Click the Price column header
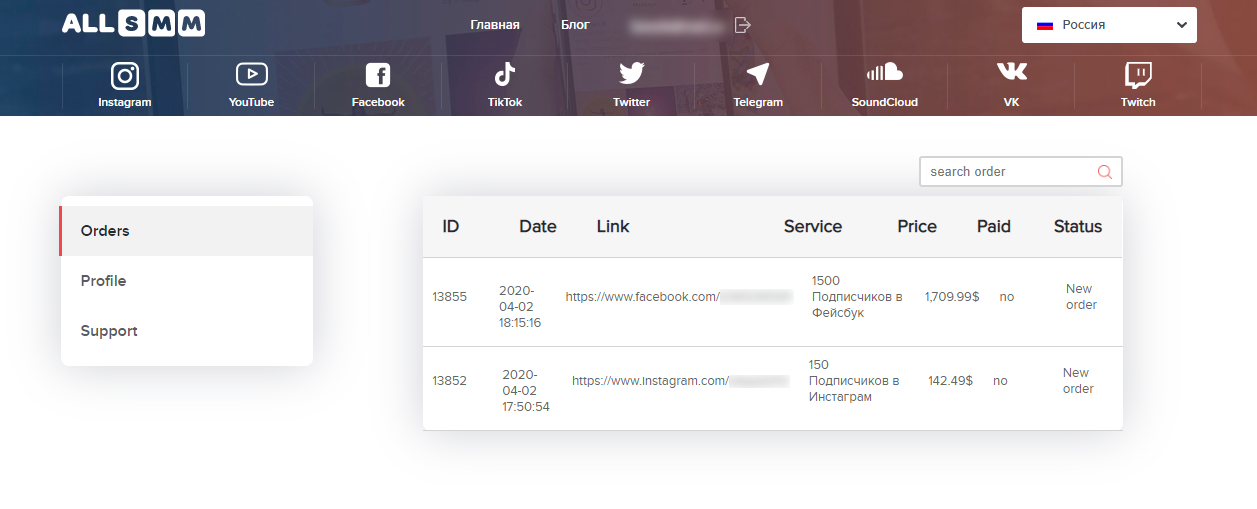Viewport: 1257px width, 509px height. pos(917,227)
